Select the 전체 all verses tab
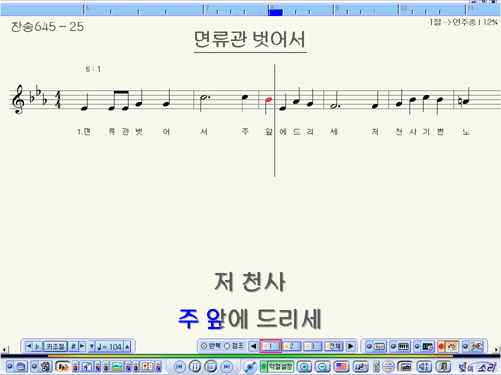The width and height of the screenshot is (501, 375). (334, 346)
